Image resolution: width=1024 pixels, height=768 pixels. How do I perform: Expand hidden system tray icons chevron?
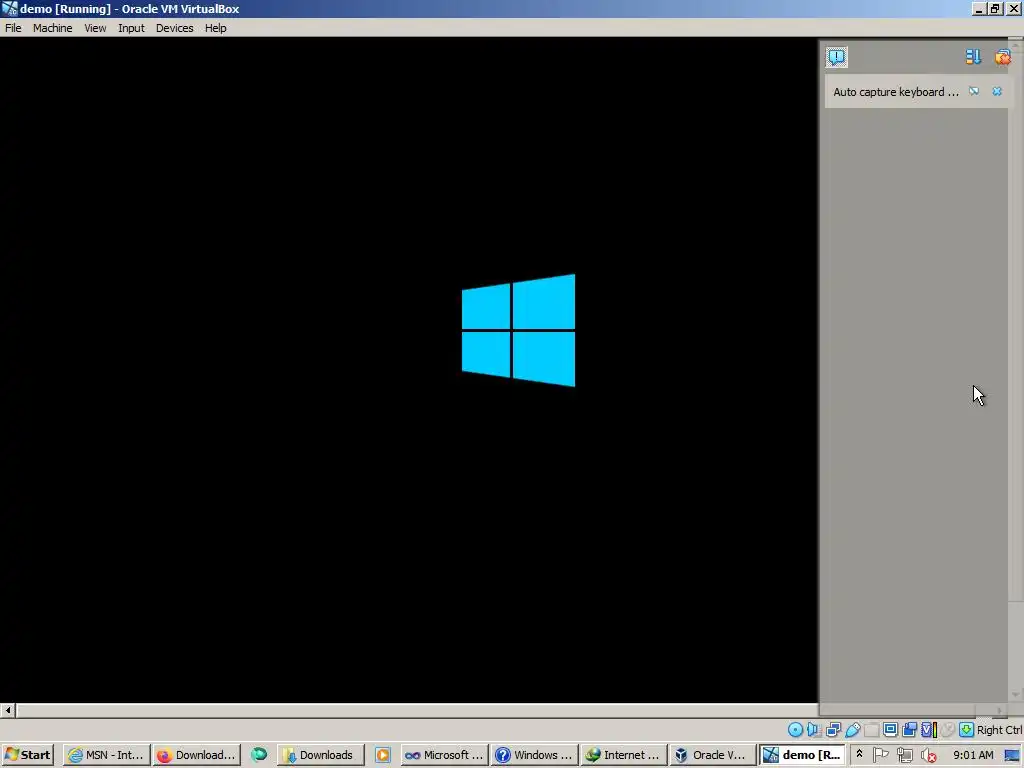pyautogui.click(x=859, y=754)
